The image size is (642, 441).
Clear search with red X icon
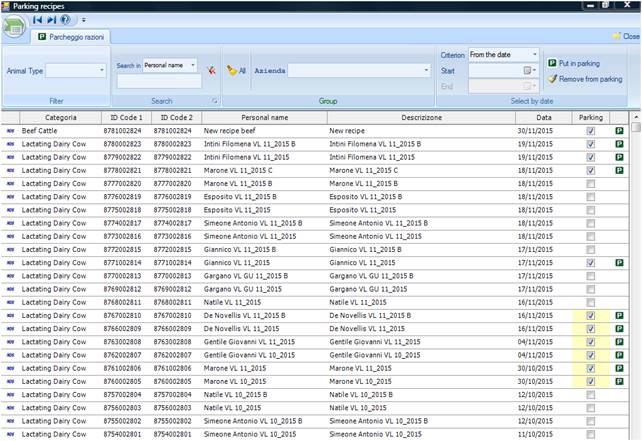[x=211, y=70]
